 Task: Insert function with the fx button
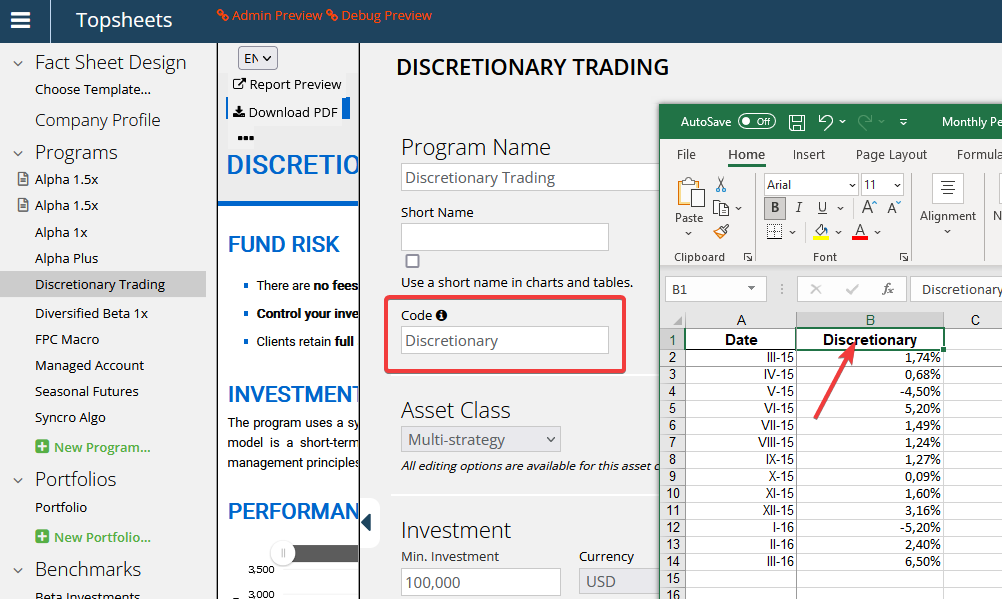point(888,290)
